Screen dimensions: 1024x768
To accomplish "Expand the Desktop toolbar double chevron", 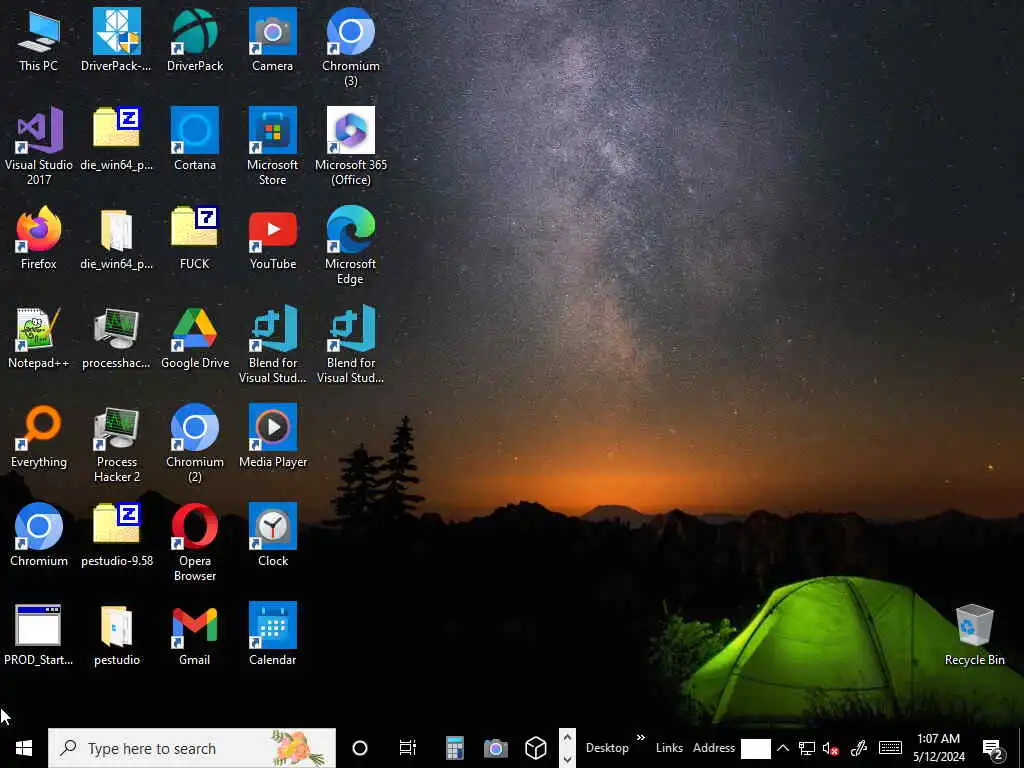I will pyautogui.click(x=641, y=738).
